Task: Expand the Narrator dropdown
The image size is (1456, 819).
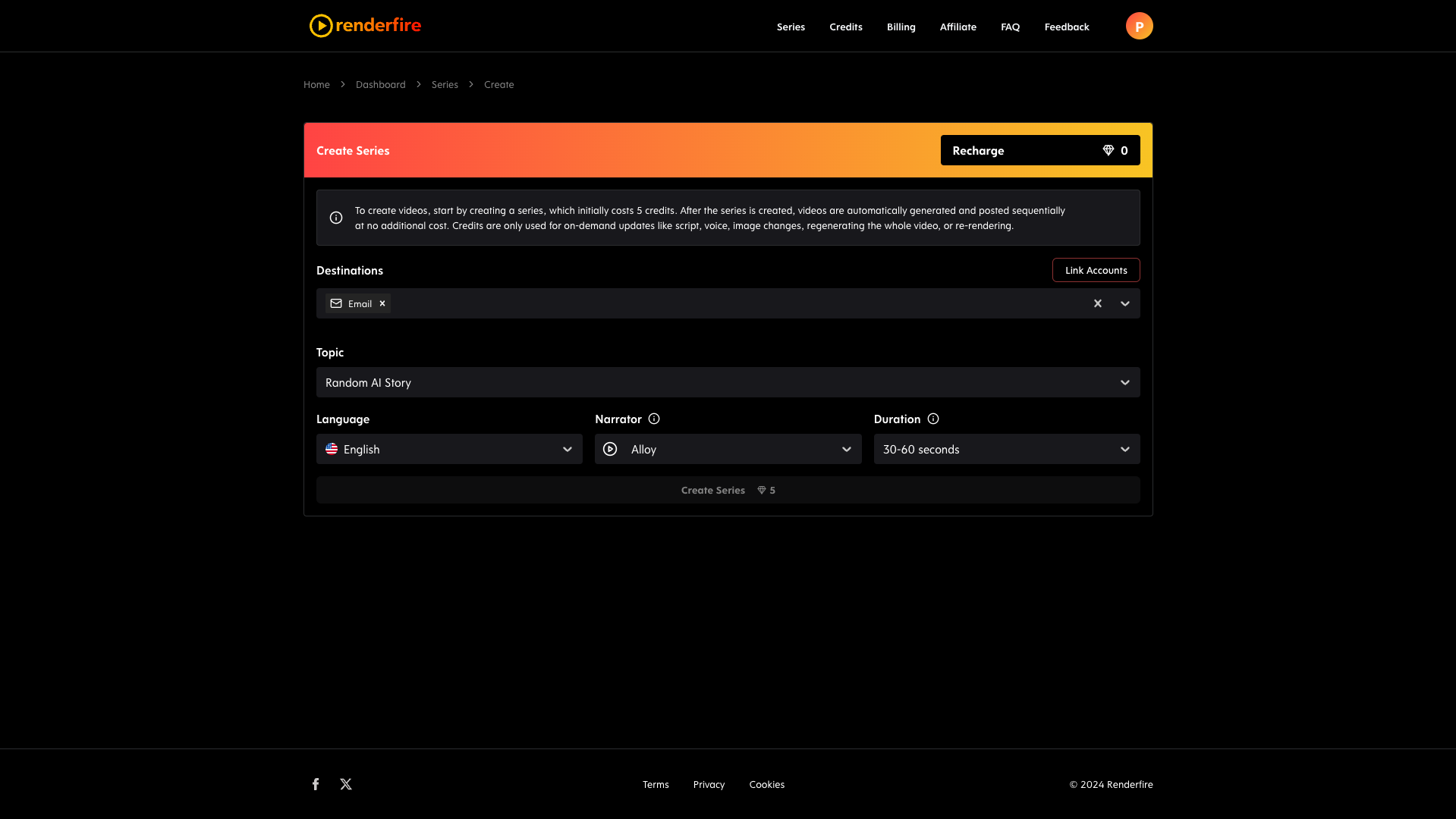Action: (846, 449)
